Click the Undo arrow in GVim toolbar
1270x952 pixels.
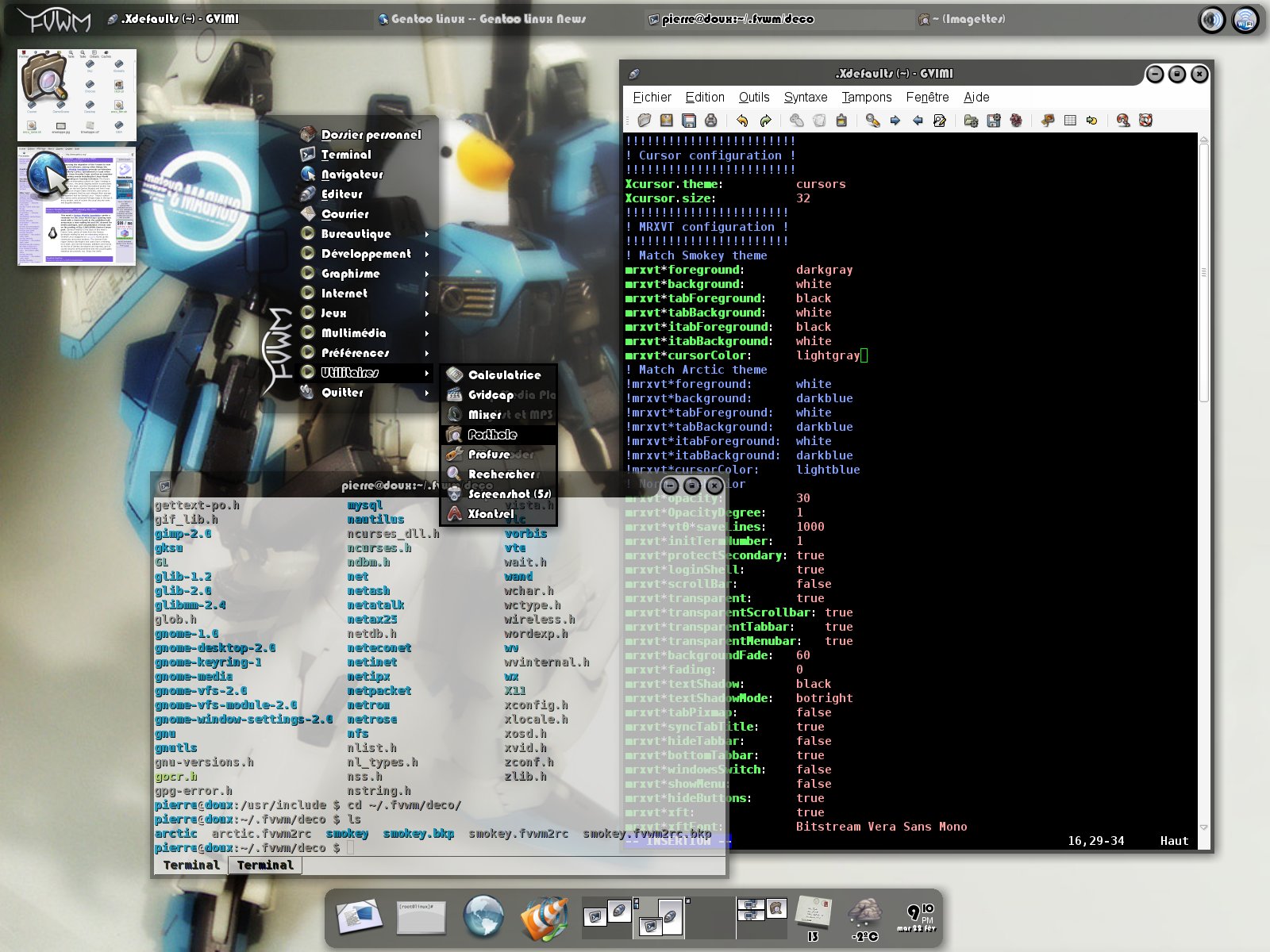(x=742, y=121)
